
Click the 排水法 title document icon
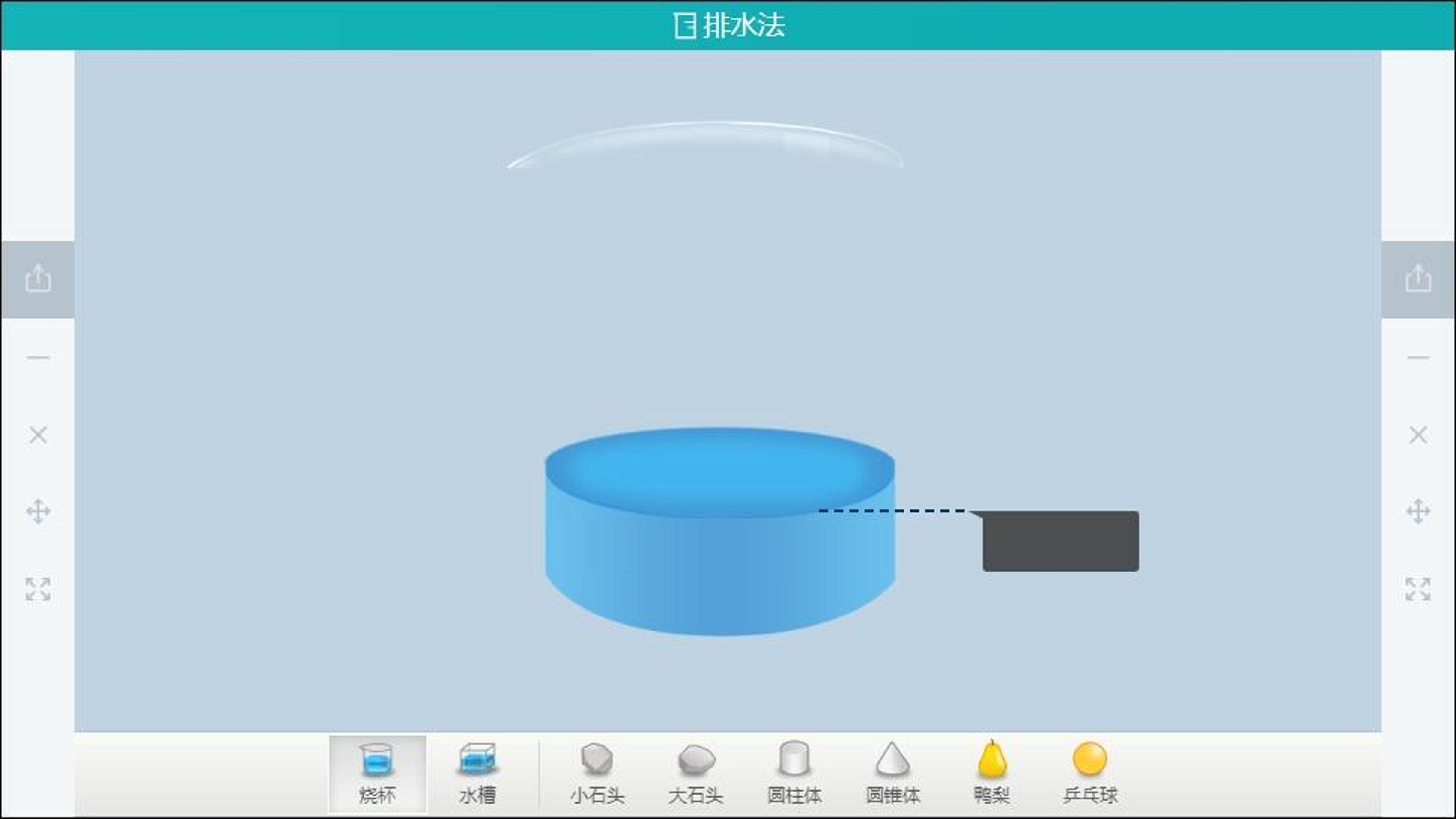[x=685, y=25]
